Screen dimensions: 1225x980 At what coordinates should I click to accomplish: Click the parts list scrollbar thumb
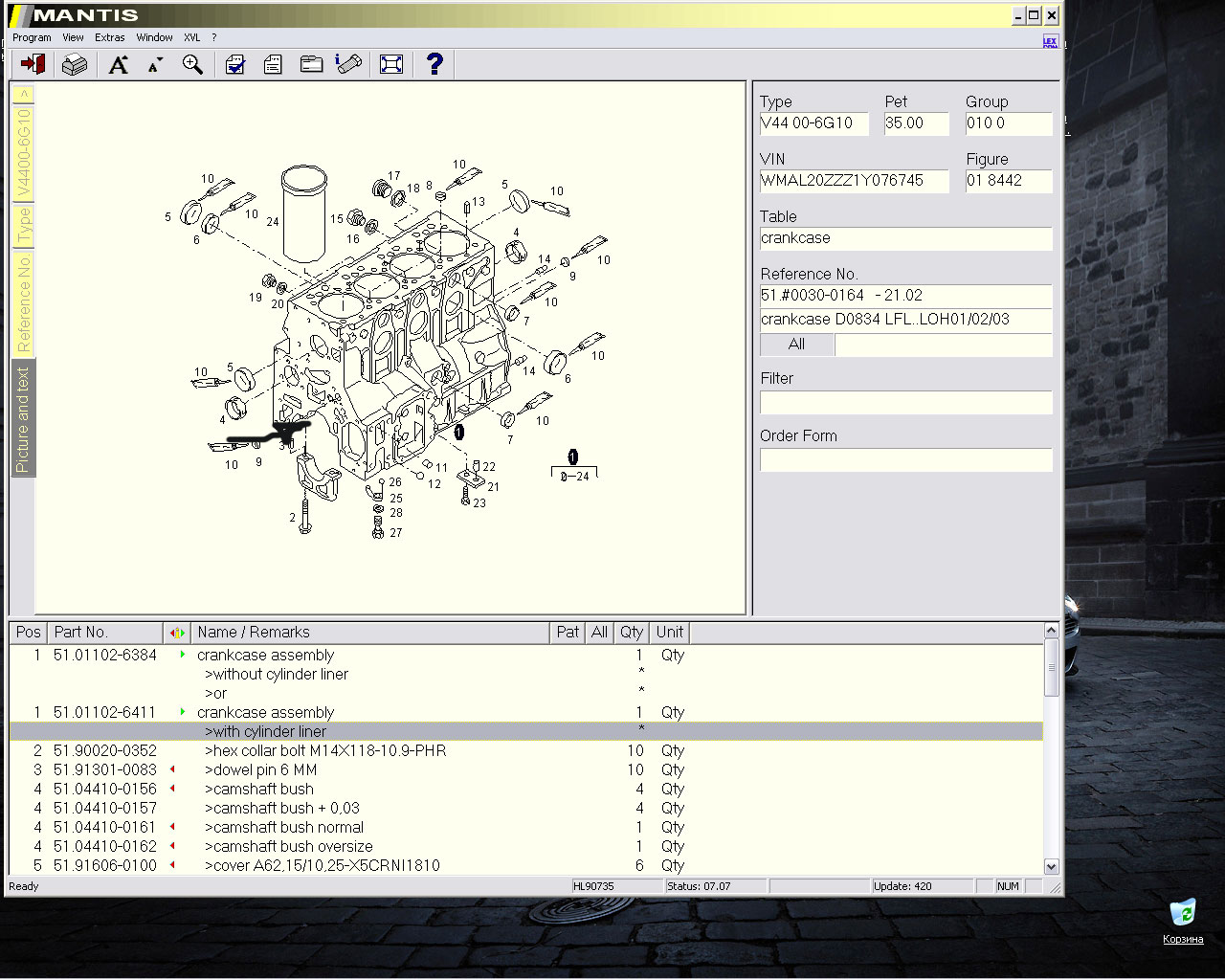pyautogui.click(x=1051, y=667)
